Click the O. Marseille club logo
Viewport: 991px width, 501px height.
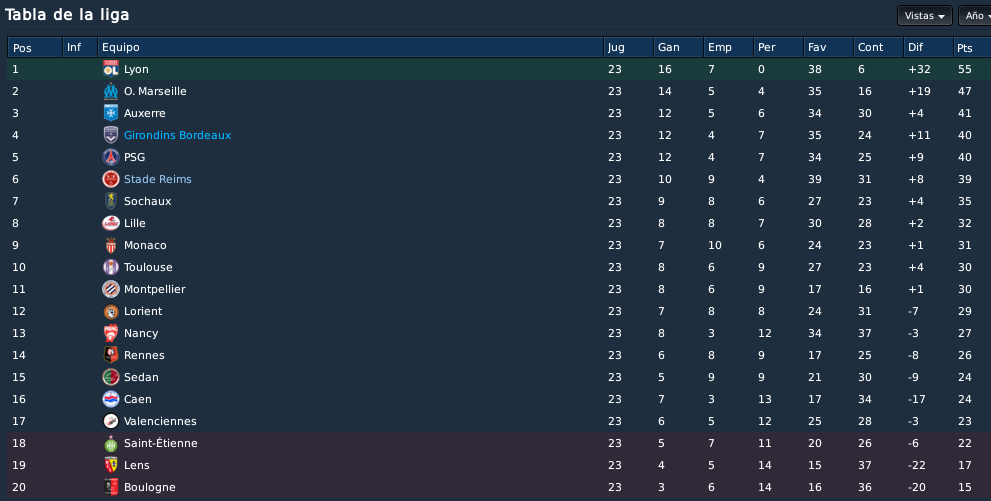pos(111,91)
